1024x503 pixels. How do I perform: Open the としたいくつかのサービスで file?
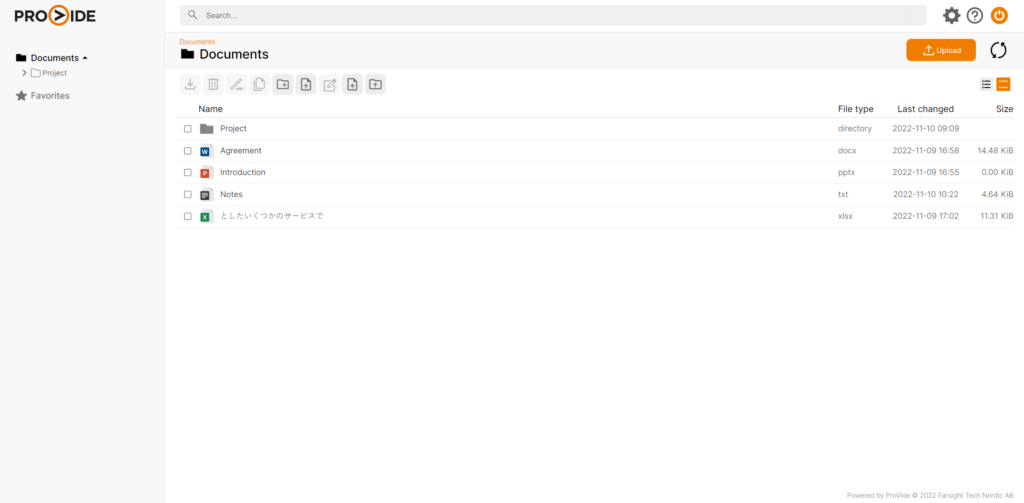[272, 216]
